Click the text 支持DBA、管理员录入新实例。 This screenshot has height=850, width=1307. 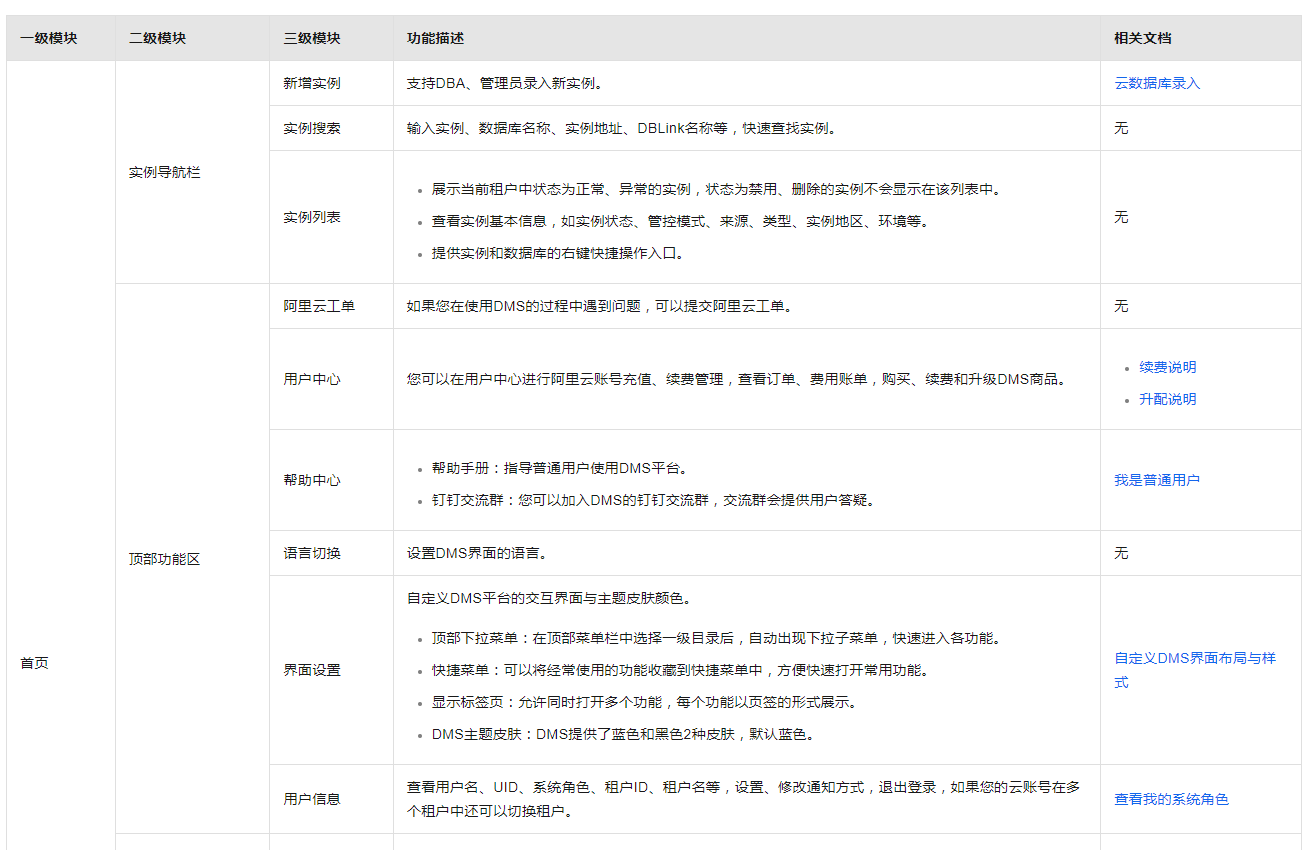[x=505, y=83]
